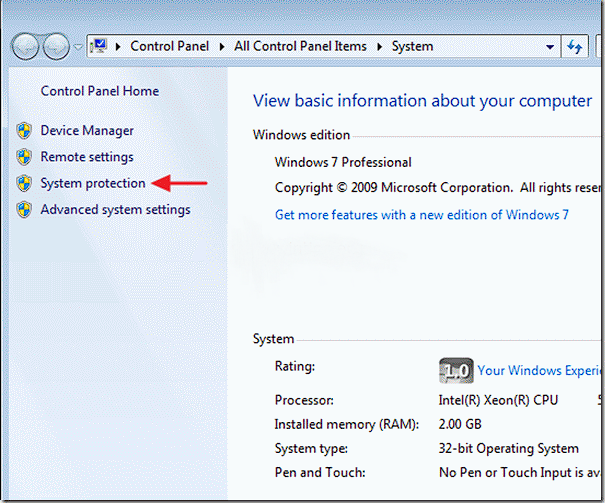Viewport: 605px width, 503px height.
Task: Open the Control Panel Home link
Action: point(99,91)
